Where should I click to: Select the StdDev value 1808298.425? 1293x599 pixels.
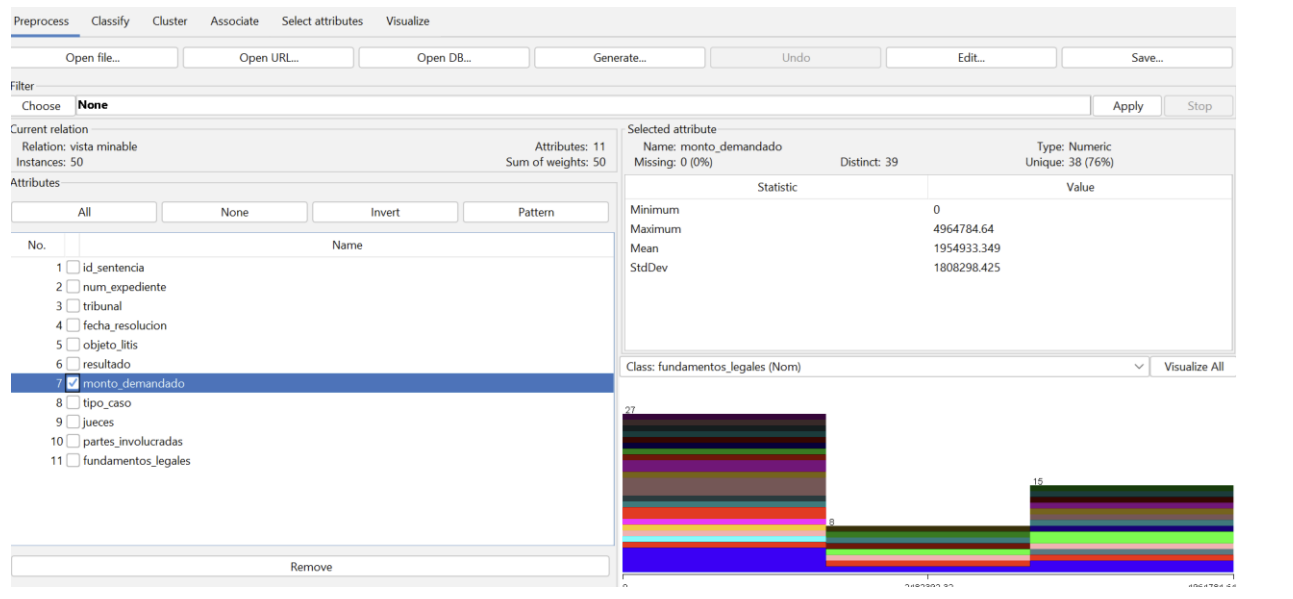click(x=967, y=267)
